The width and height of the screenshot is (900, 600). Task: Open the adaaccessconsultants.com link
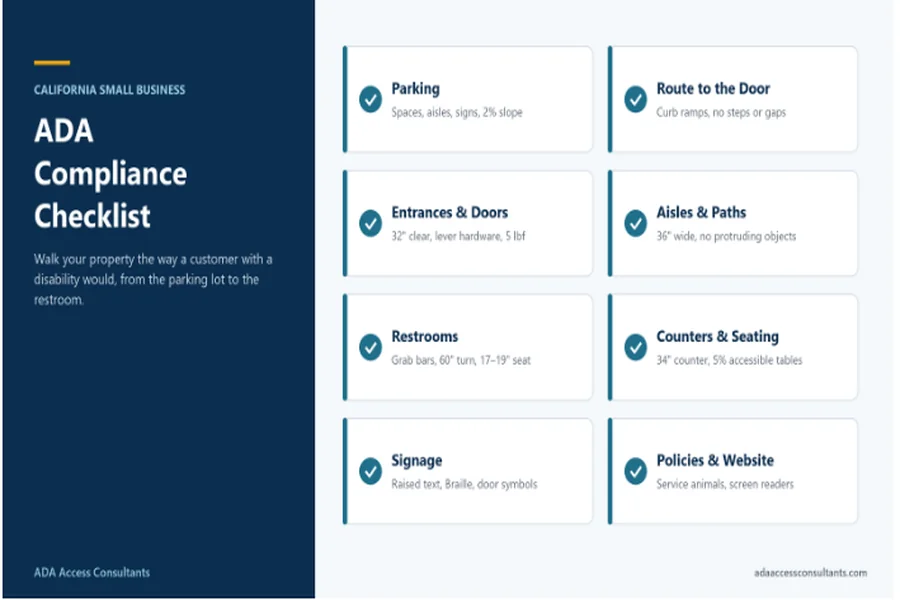(x=810, y=572)
